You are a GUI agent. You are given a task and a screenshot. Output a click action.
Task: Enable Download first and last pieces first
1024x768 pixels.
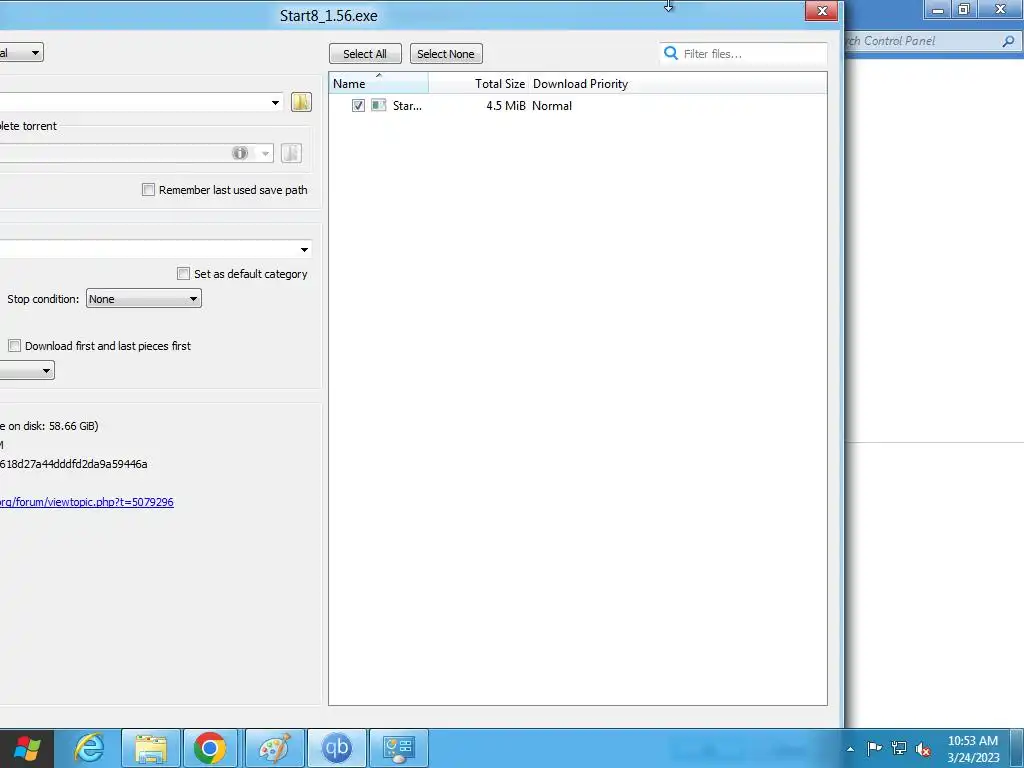[14, 345]
